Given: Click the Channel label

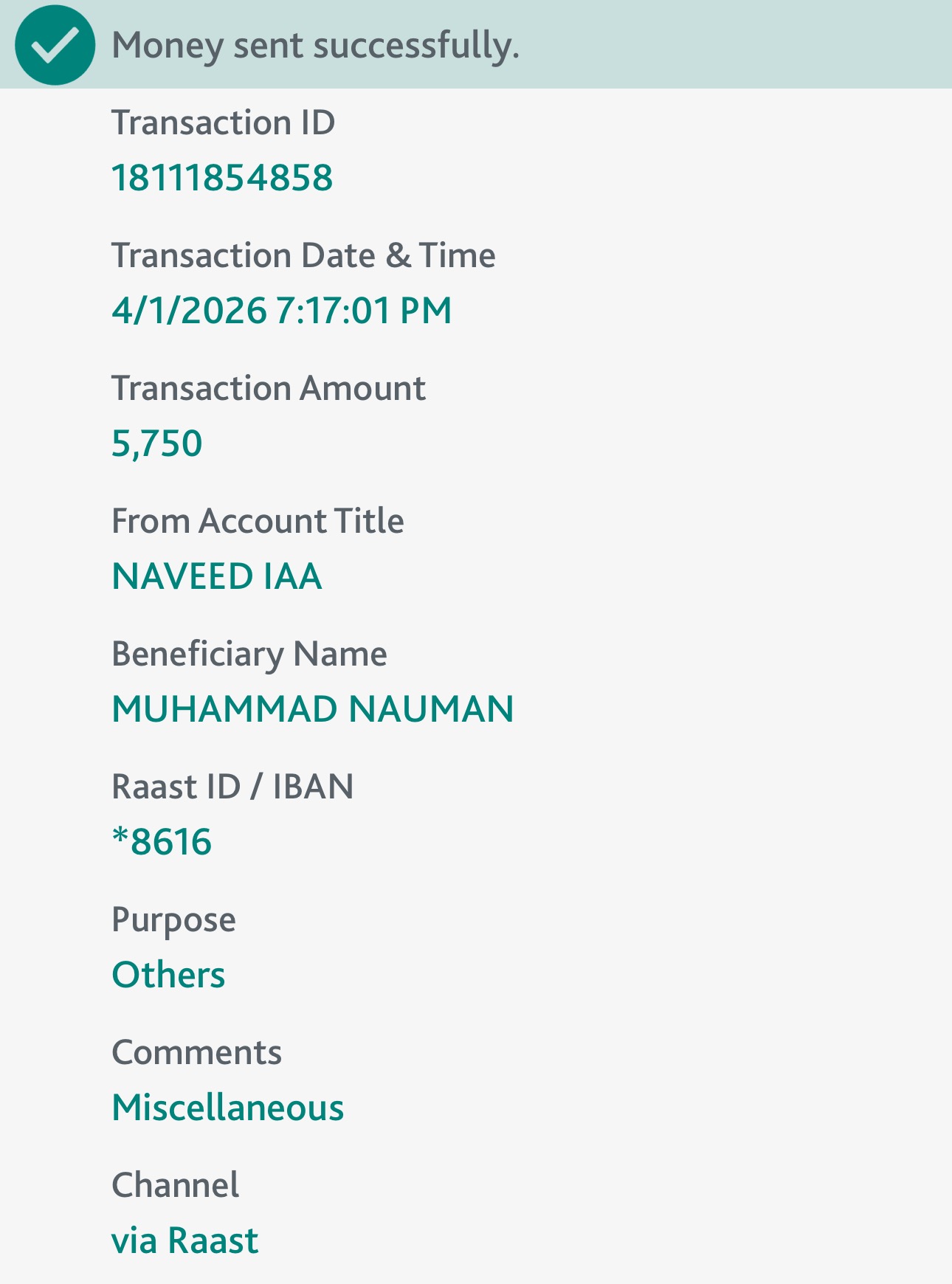Looking at the screenshot, I should click(x=175, y=1185).
